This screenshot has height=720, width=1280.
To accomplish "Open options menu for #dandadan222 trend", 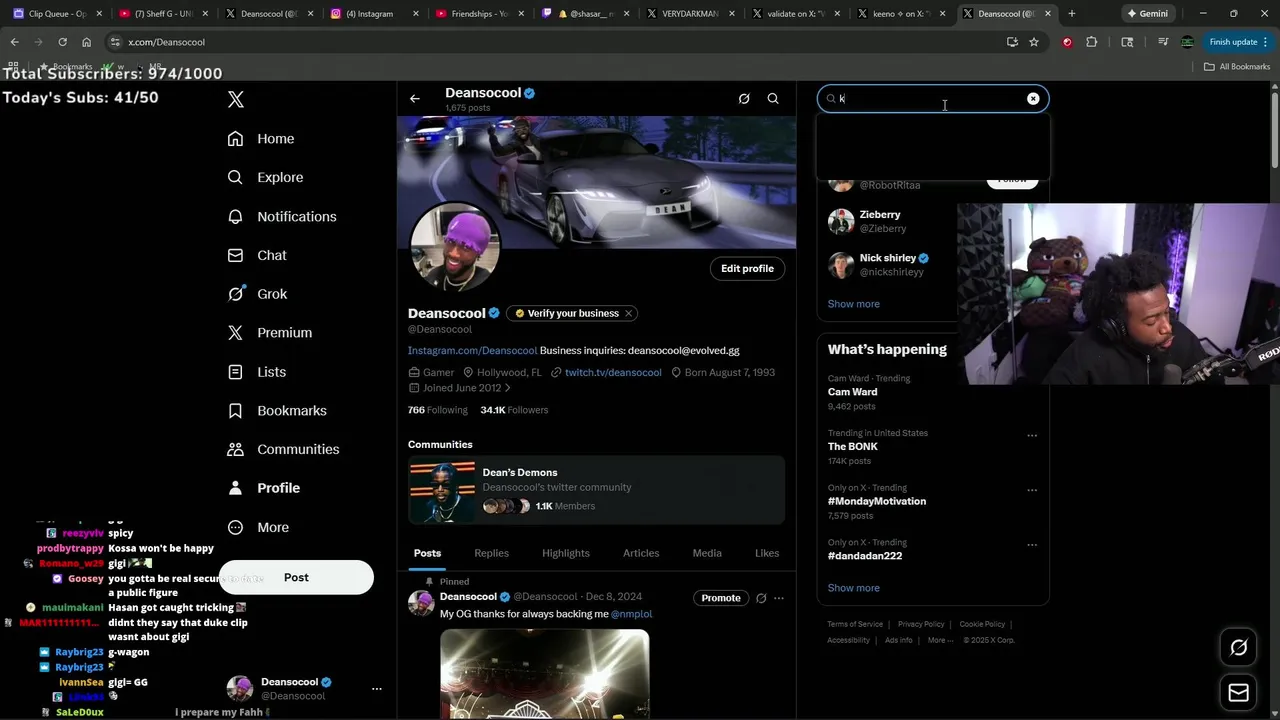I will coord(1032,545).
